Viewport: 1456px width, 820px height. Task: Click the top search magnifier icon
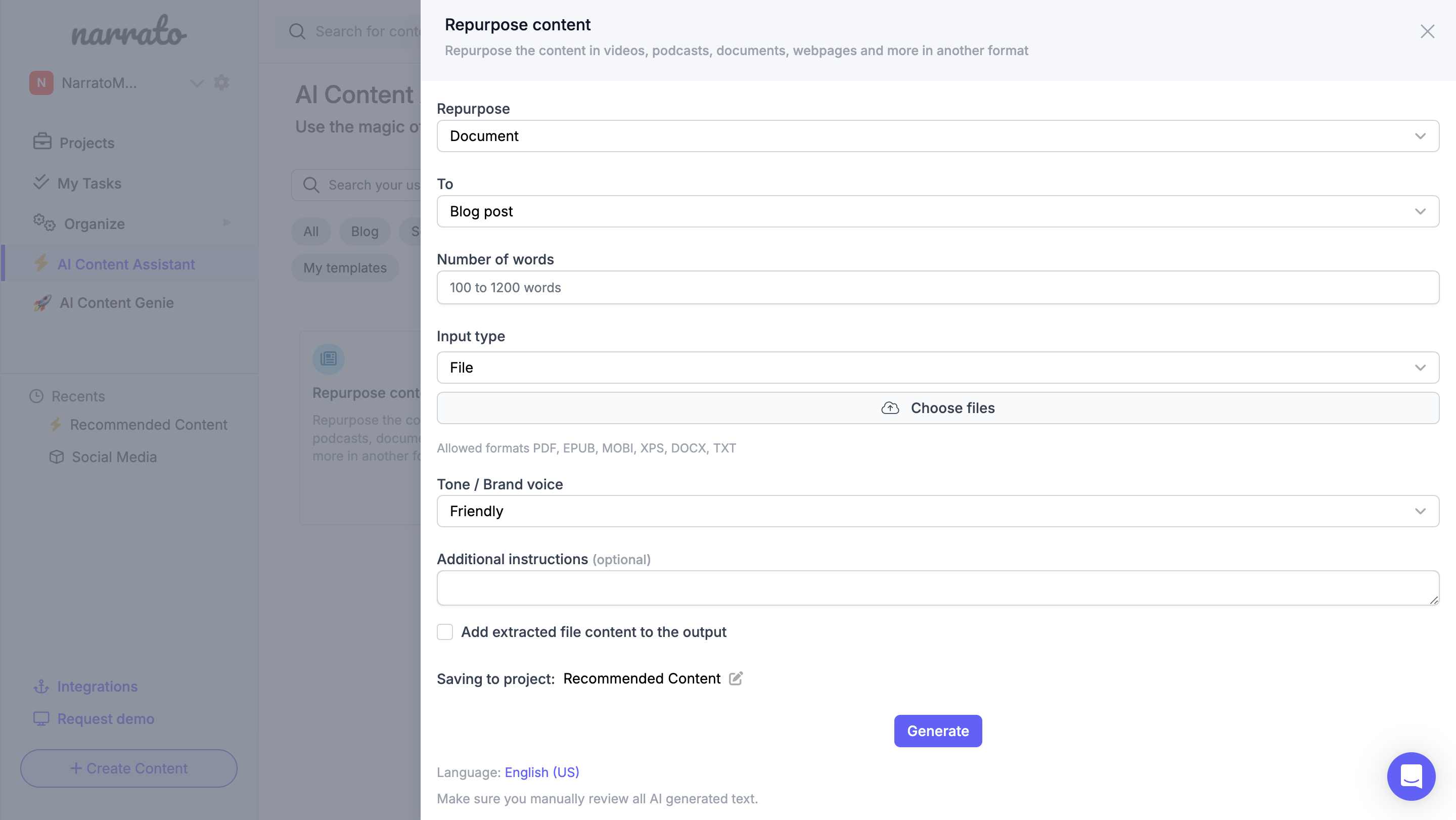297,31
